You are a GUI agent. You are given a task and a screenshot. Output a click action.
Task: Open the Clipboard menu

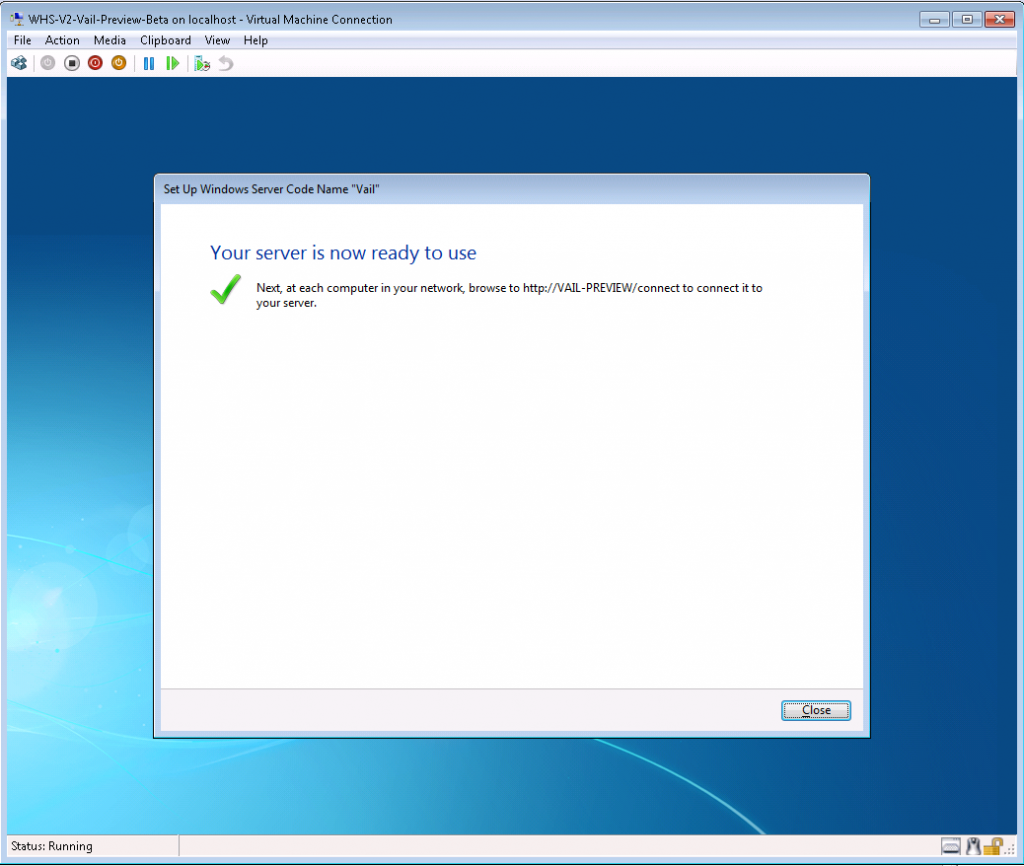pos(165,40)
